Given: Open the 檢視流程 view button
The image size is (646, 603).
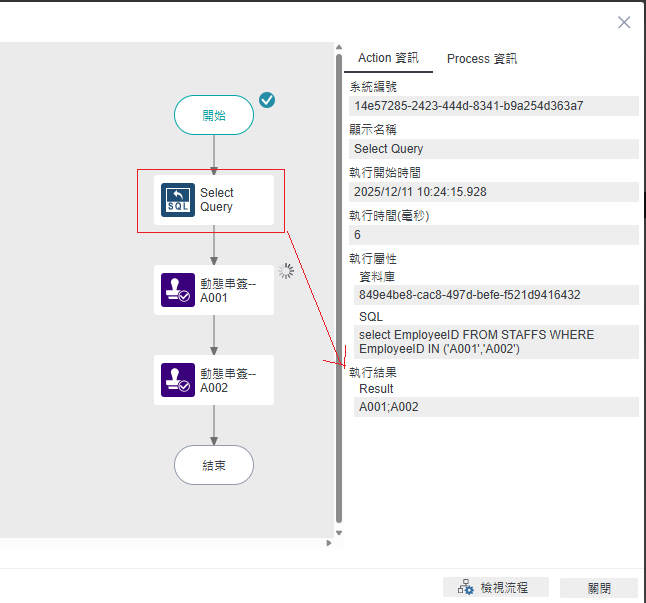Looking at the screenshot, I should pyautogui.click(x=498, y=588).
